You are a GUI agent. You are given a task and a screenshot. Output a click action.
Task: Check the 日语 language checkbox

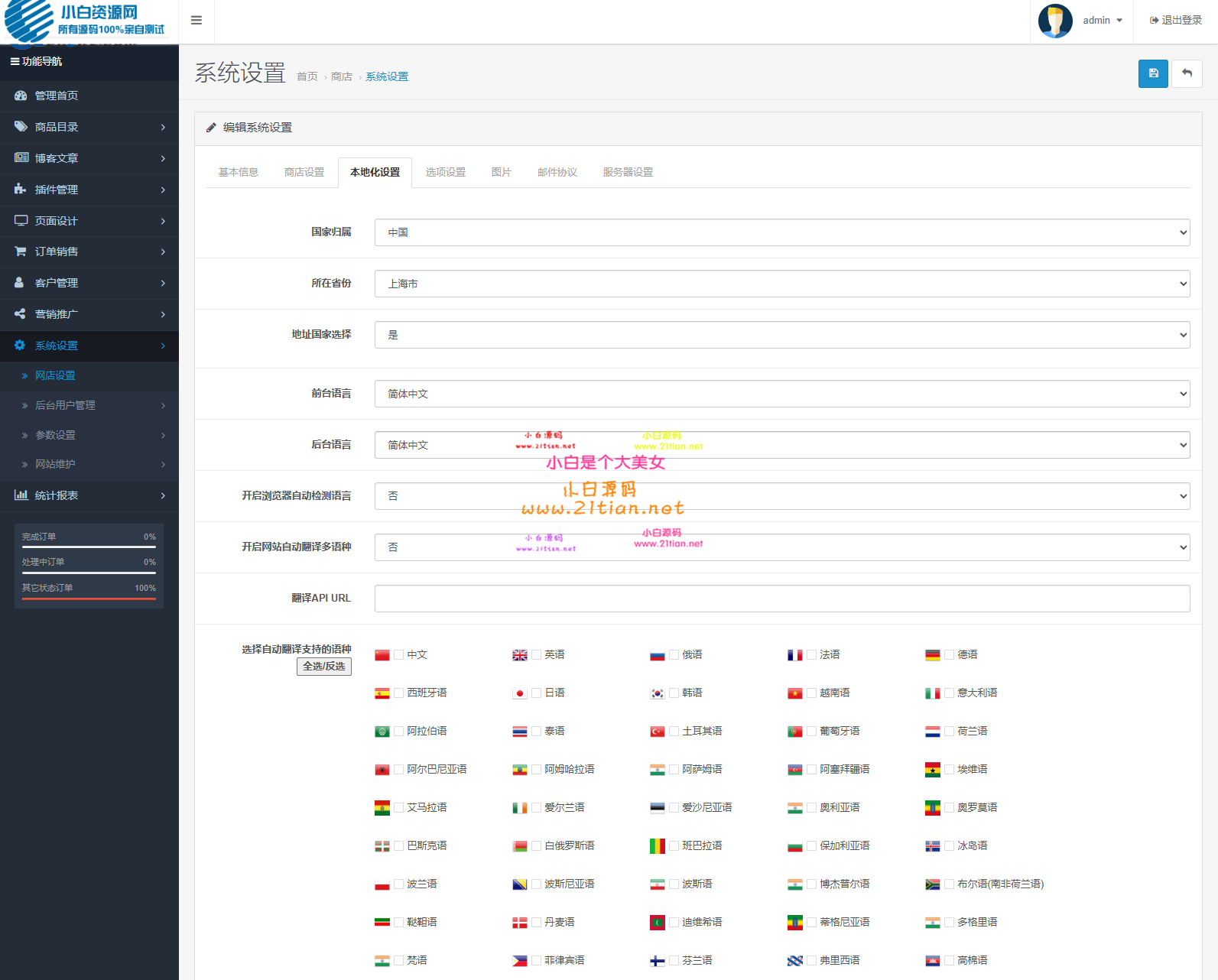click(x=536, y=693)
